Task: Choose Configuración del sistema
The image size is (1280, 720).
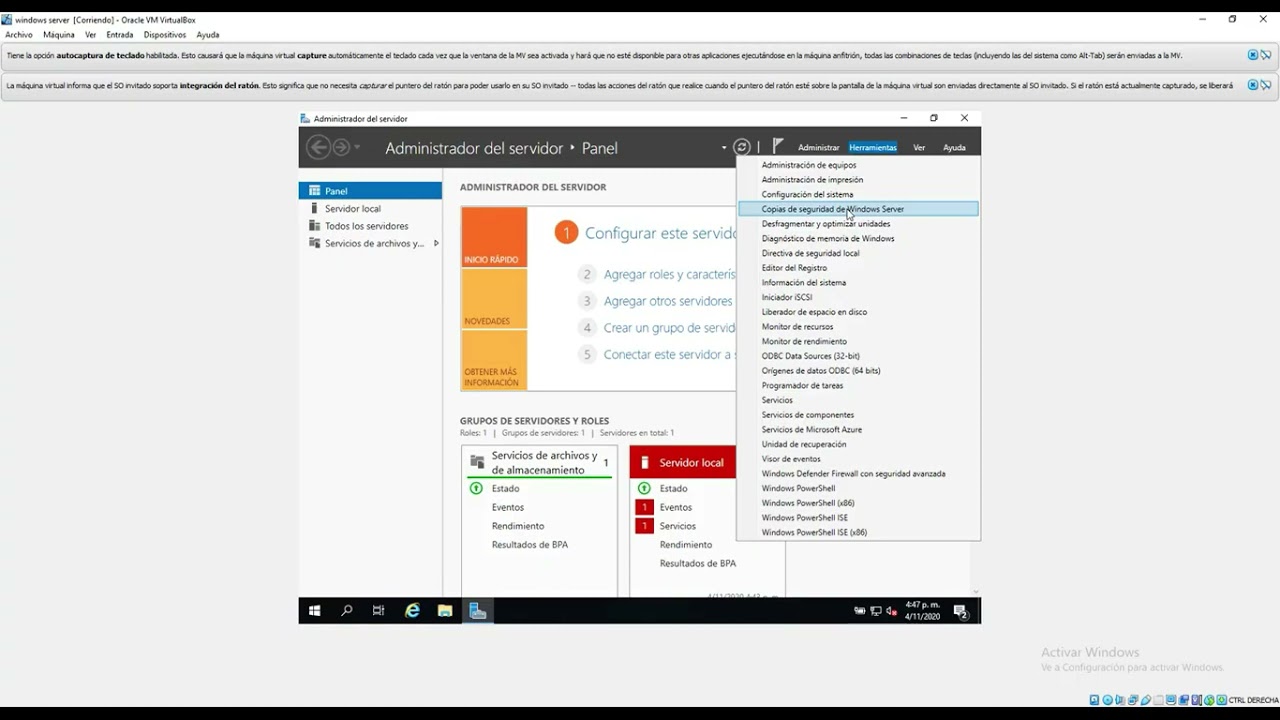Action: tap(807, 194)
